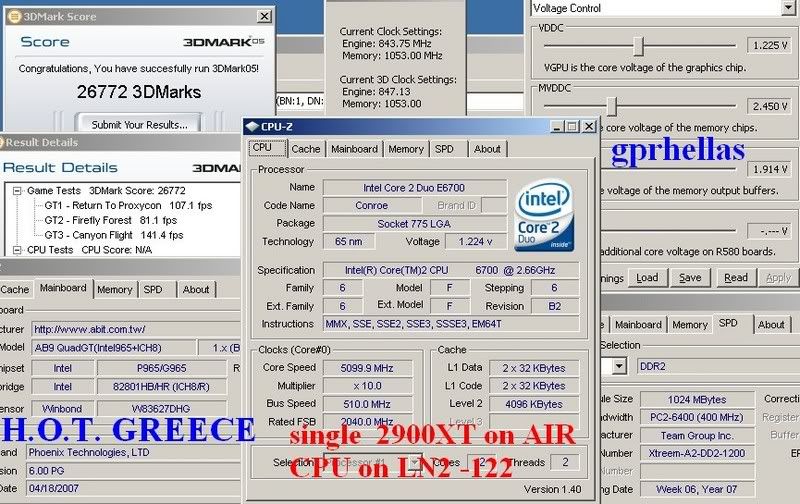
Task: Click the BIOS brand Phoenix Technologies, LTD
Action: (x=133, y=452)
